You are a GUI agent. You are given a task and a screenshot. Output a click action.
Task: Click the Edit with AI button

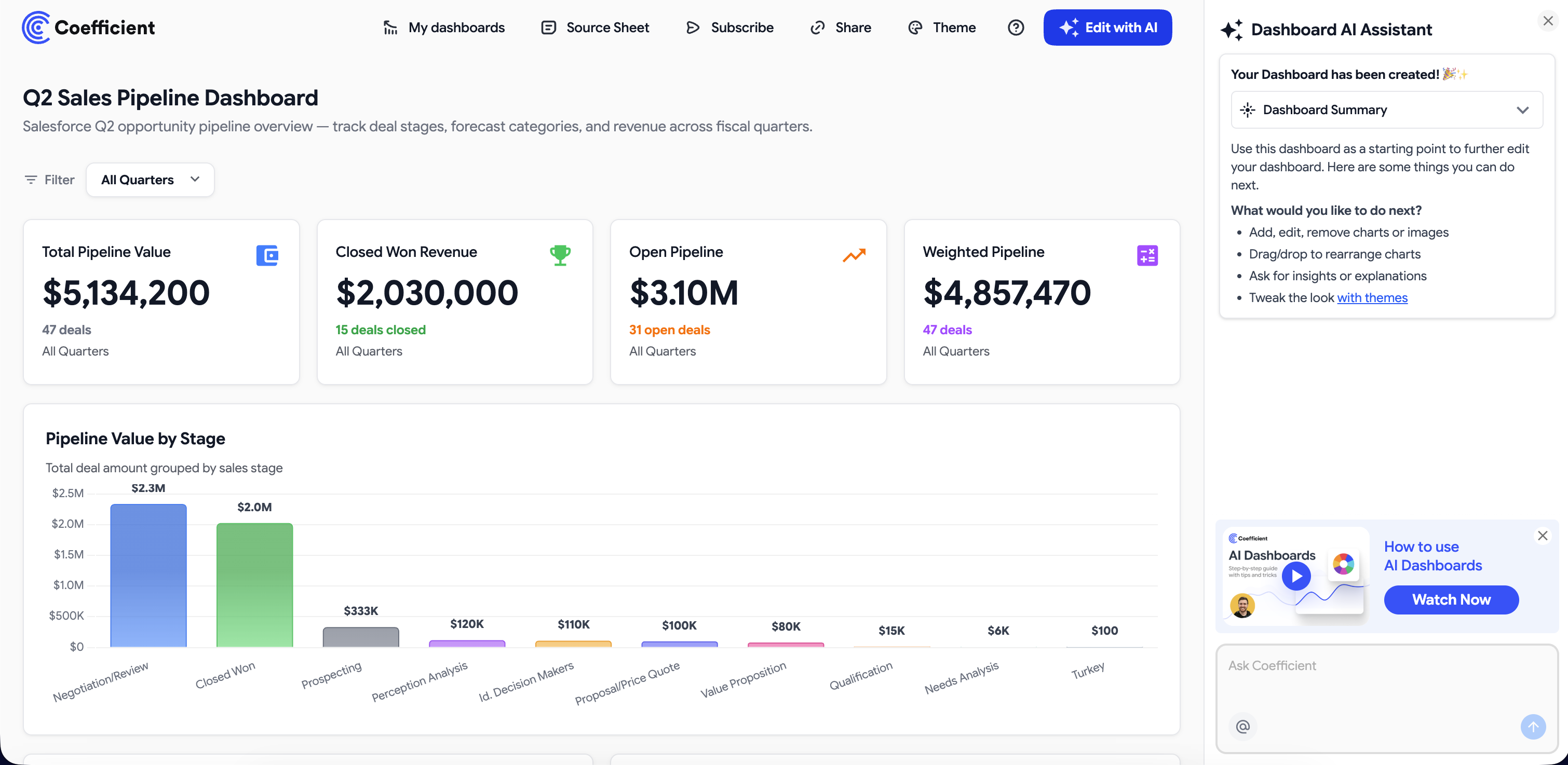point(1107,28)
